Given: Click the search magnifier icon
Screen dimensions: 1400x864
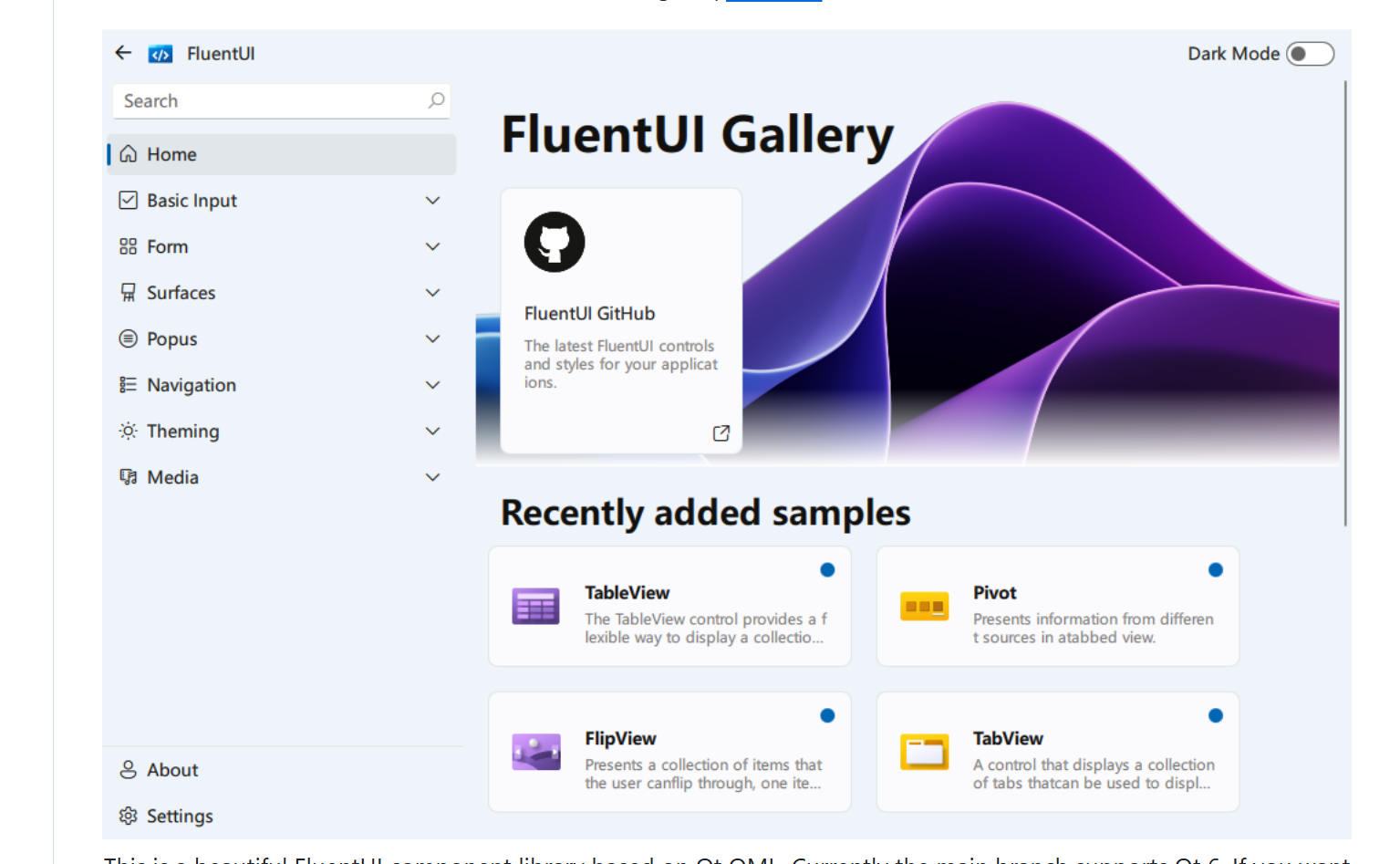Looking at the screenshot, I should 437,100.
